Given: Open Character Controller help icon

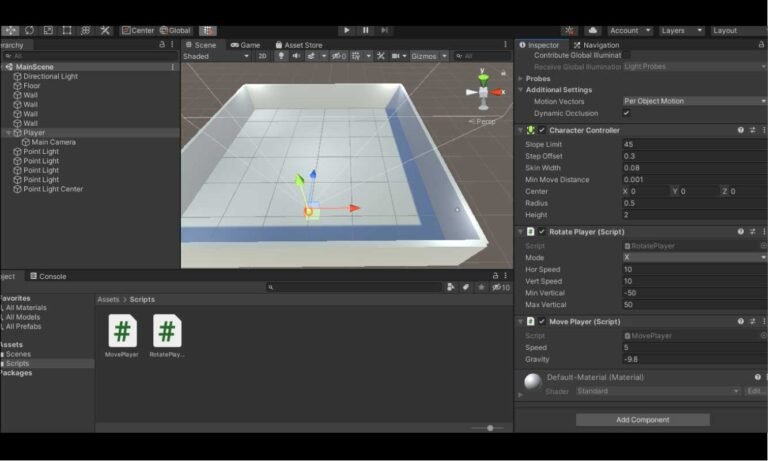Looking at the screenshot, I should tap(741, 130).
